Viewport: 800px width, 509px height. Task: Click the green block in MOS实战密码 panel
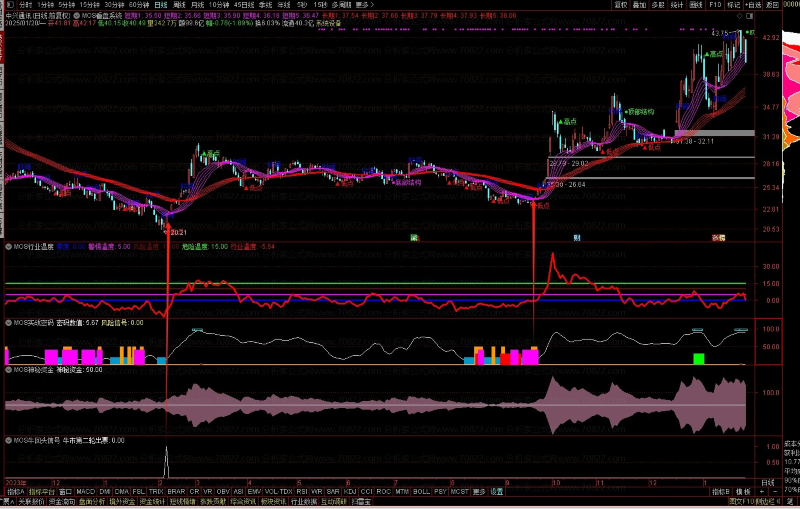[698, 359]
